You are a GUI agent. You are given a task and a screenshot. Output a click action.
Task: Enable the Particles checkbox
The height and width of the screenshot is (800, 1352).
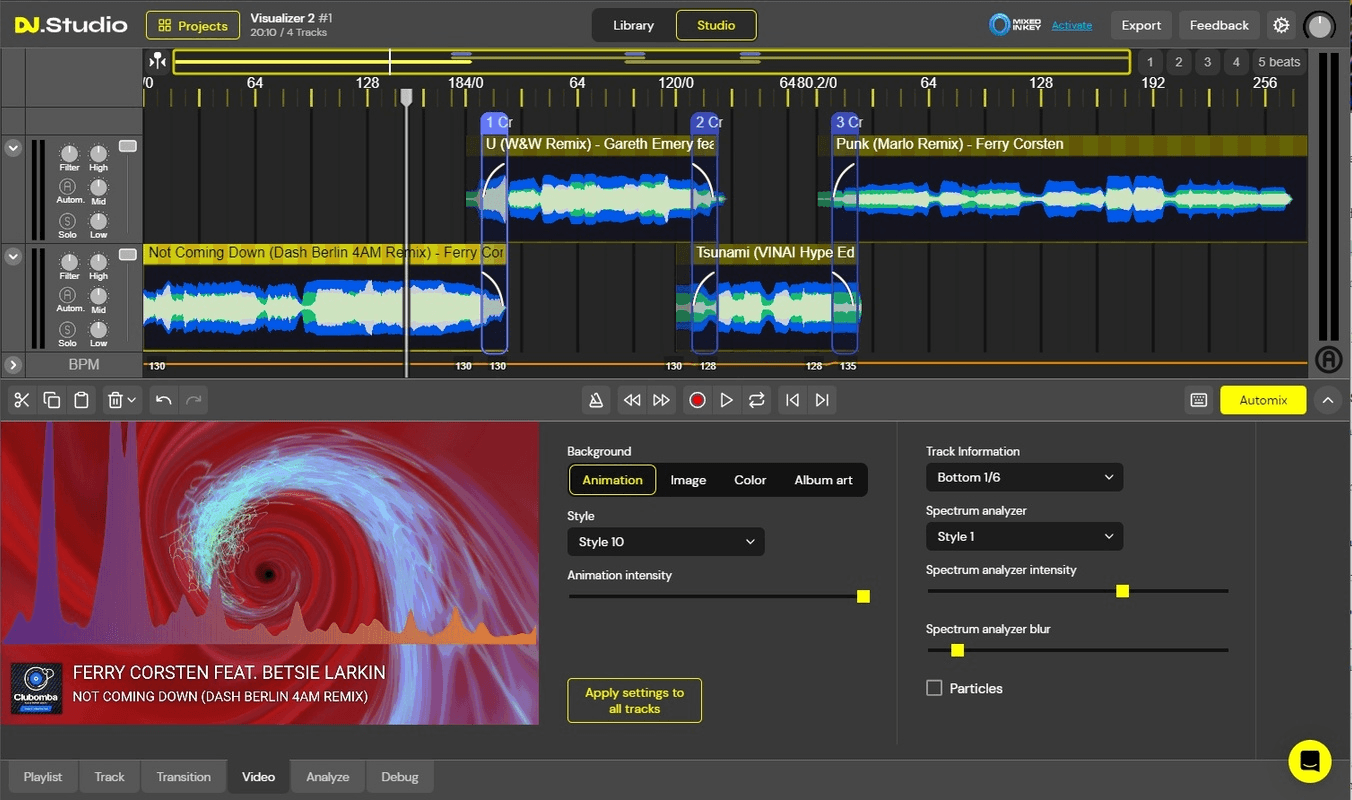point(934,688)
